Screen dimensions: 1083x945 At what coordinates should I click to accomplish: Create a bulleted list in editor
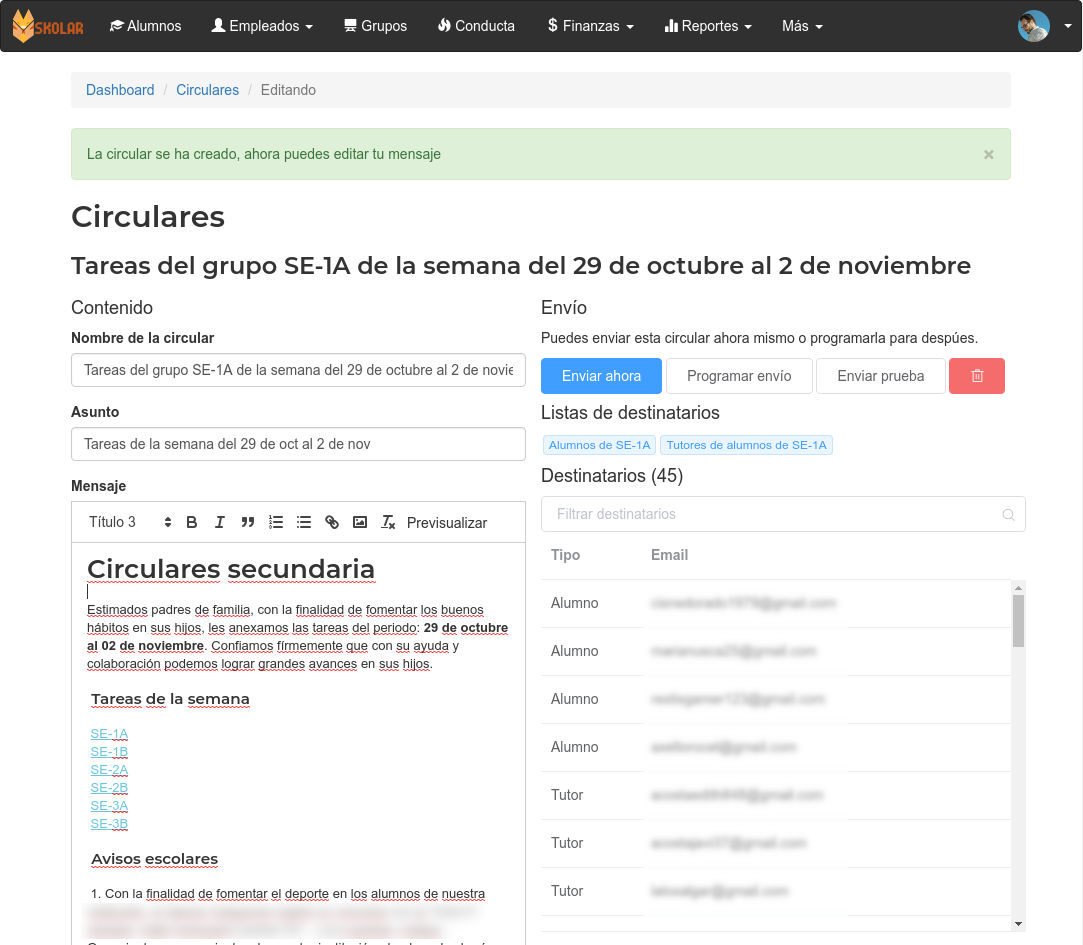tap(304, 522)
